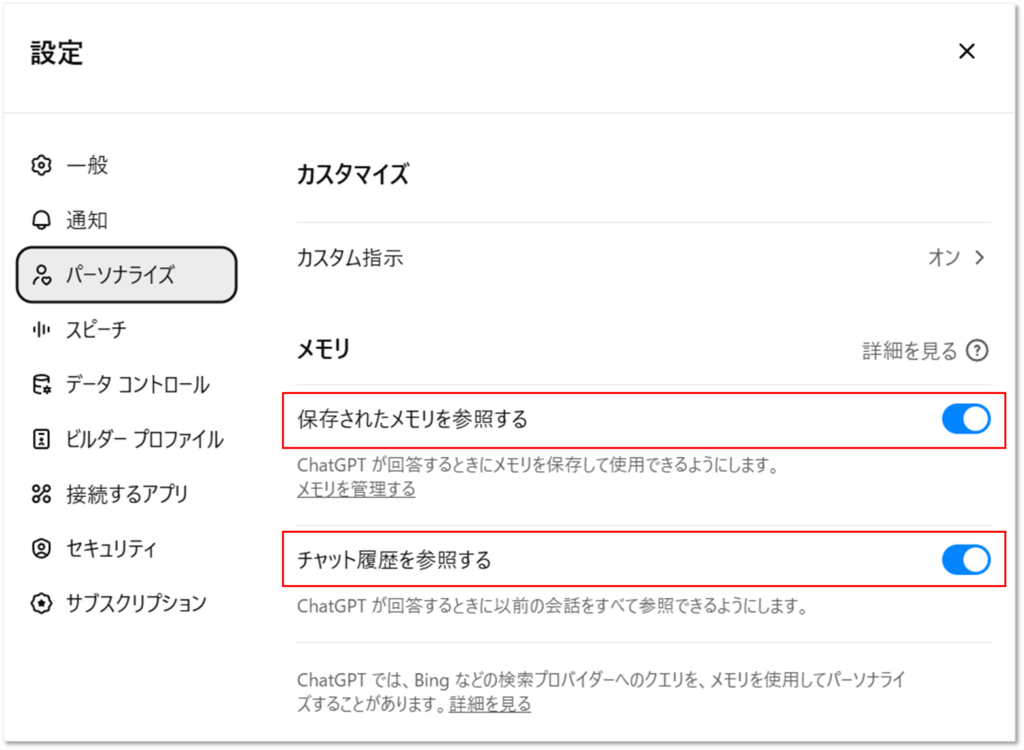The image size is (1024, 750).
Task: Click the 接続するアプリ grid icon
Action: pyautogui.click(x=41, y=494)
